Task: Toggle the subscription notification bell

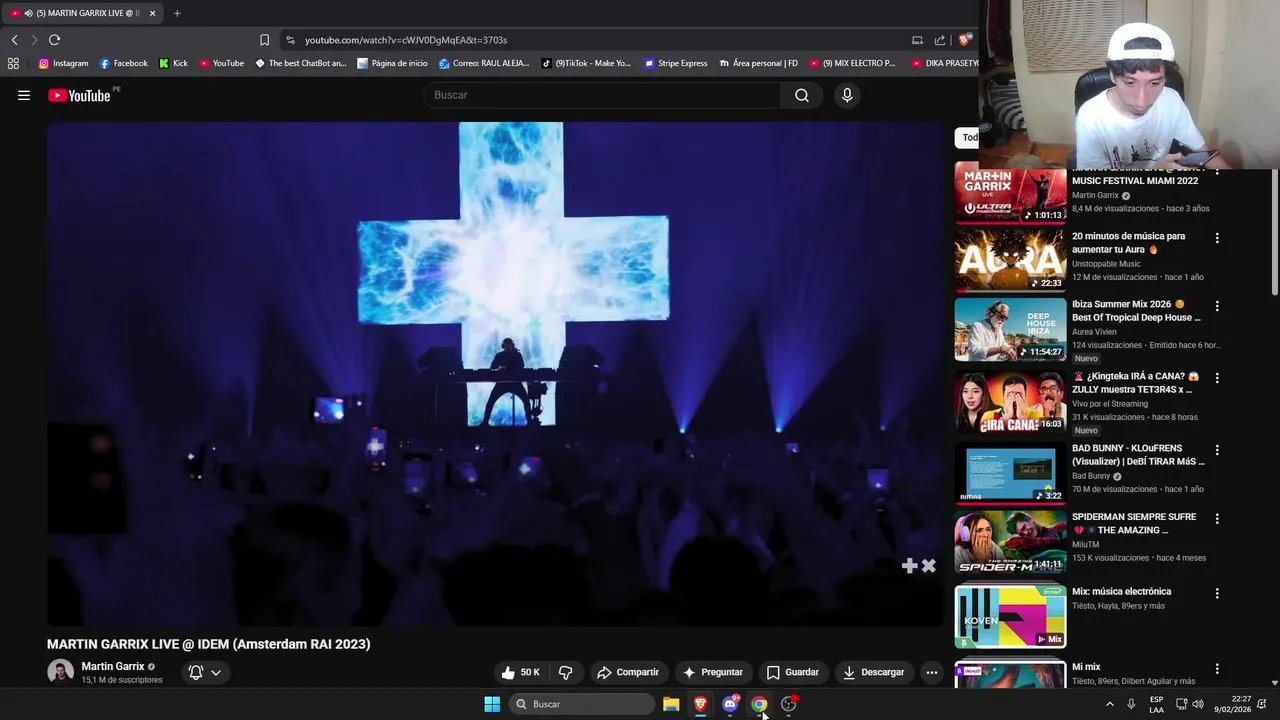Action: click(204, 672)
